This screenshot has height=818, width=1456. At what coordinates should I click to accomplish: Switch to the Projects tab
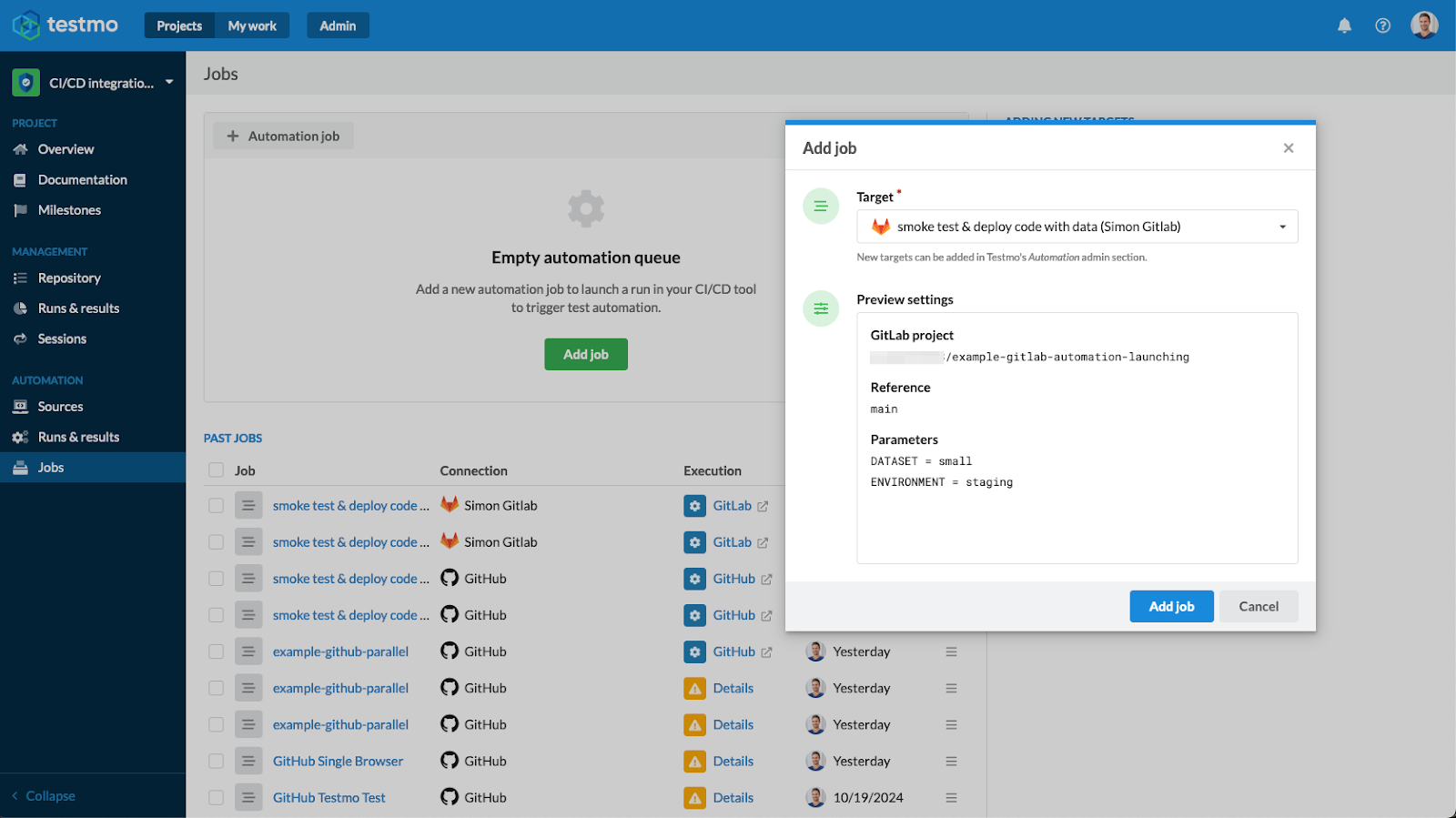click(x=179, y=25)
